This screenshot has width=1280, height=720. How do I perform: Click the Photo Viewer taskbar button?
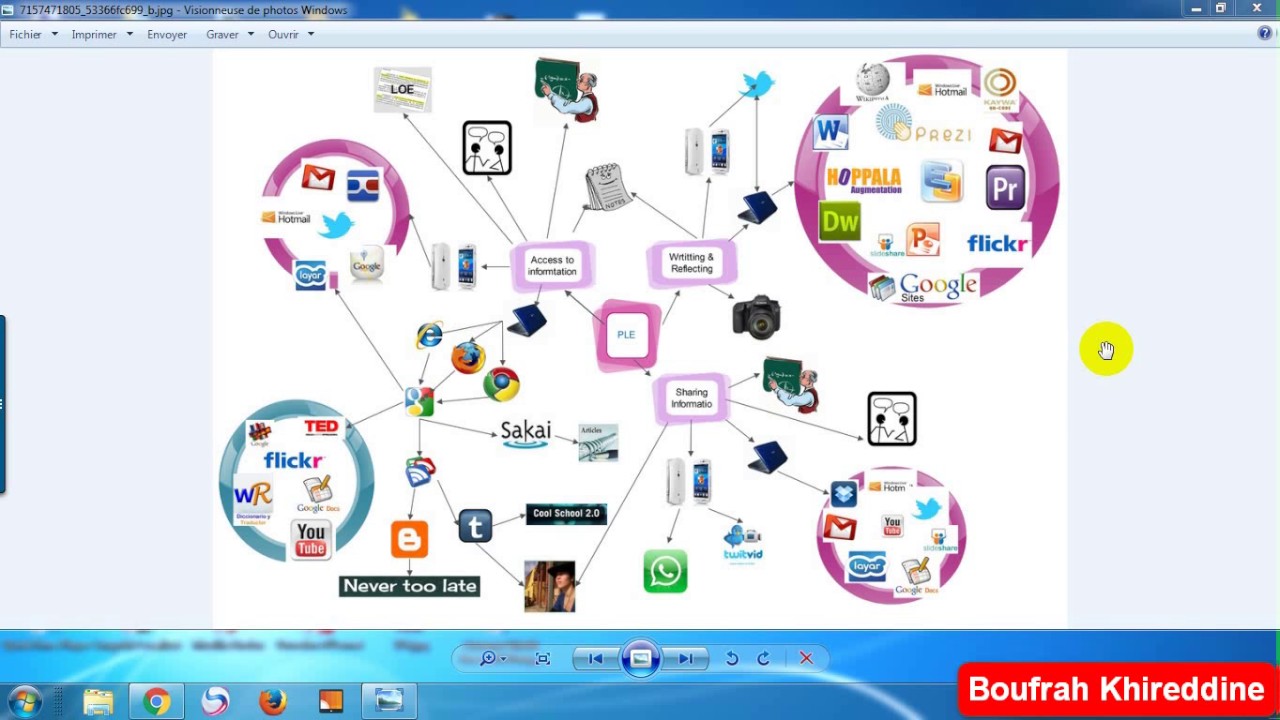click(x=389, y=702)
